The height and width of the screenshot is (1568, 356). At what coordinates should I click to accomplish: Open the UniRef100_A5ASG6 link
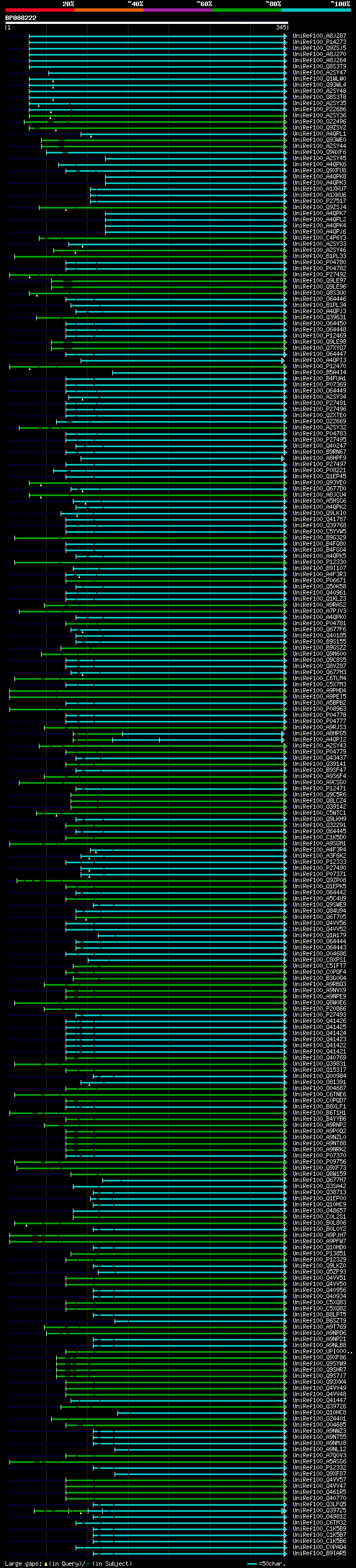pyautogui.click(x=319, y=1461)
